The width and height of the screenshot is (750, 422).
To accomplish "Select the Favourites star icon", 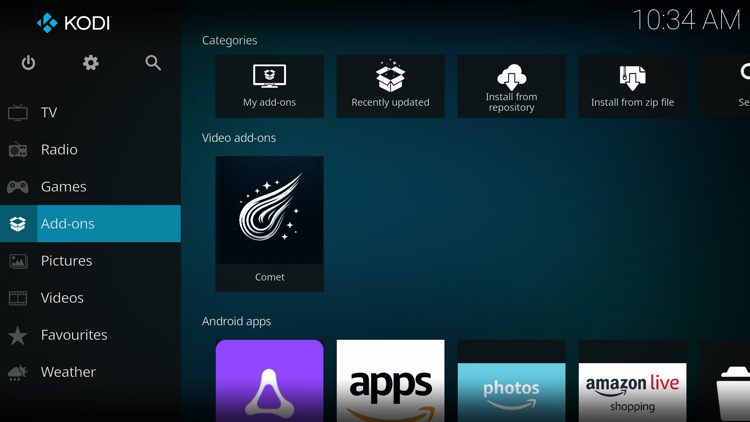I will click(x=18, y=335).
